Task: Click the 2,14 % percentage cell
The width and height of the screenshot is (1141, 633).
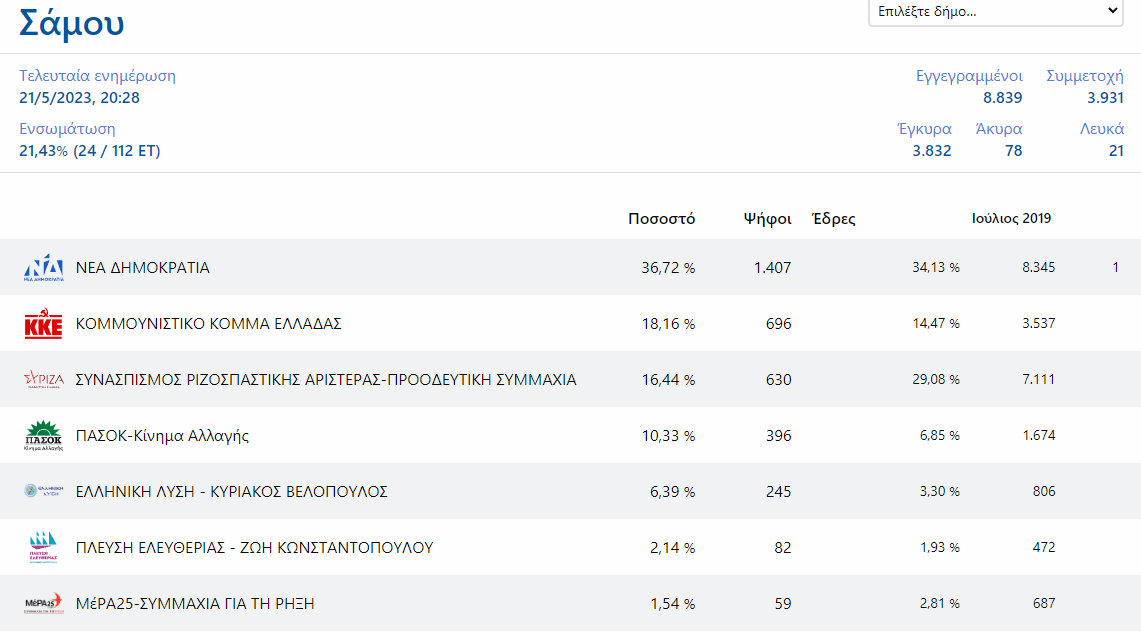Action: [x=672, y=548]
